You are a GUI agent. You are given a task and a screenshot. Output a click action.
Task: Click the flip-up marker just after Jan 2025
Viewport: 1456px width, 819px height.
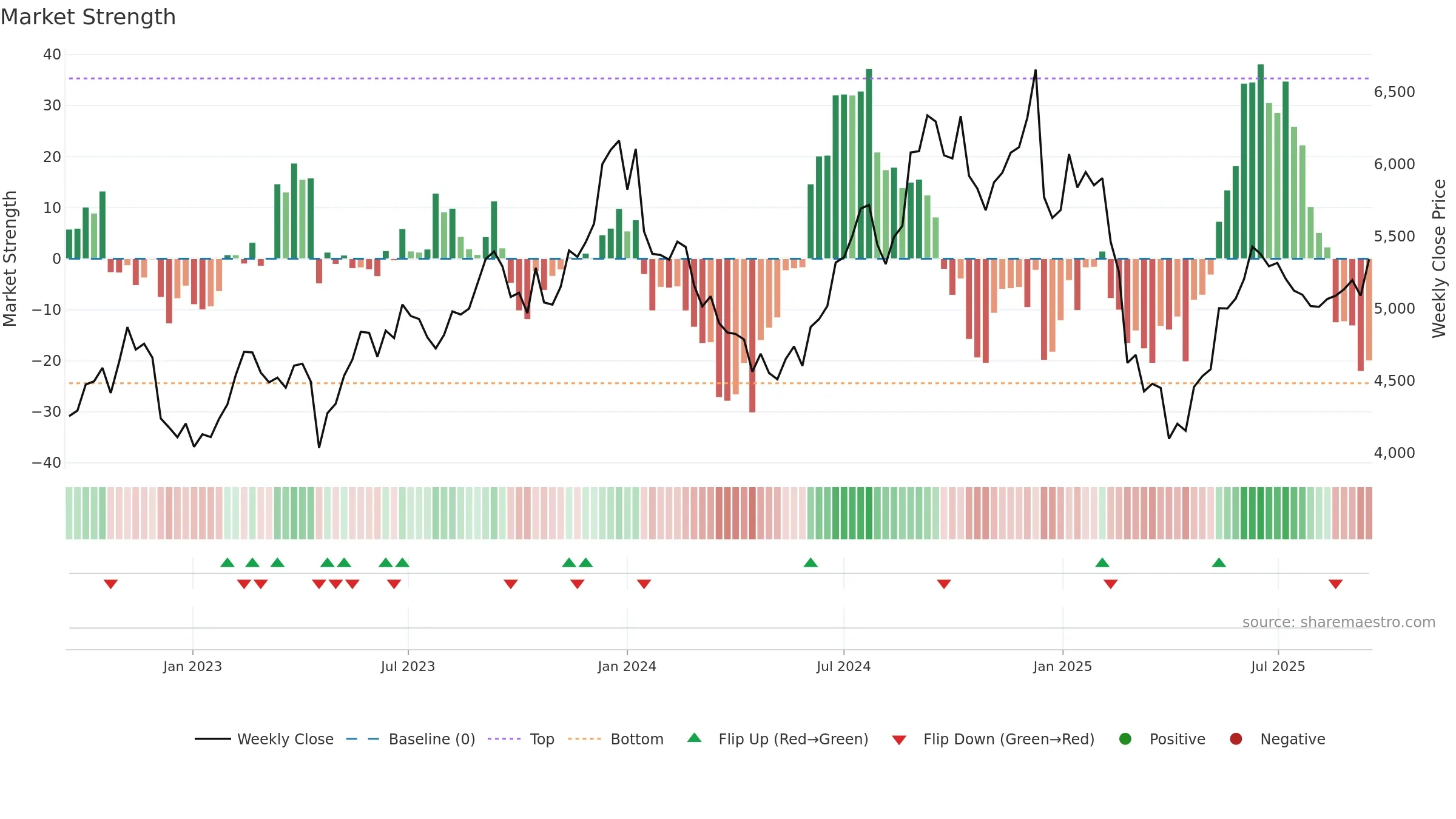coord(1102,562)
